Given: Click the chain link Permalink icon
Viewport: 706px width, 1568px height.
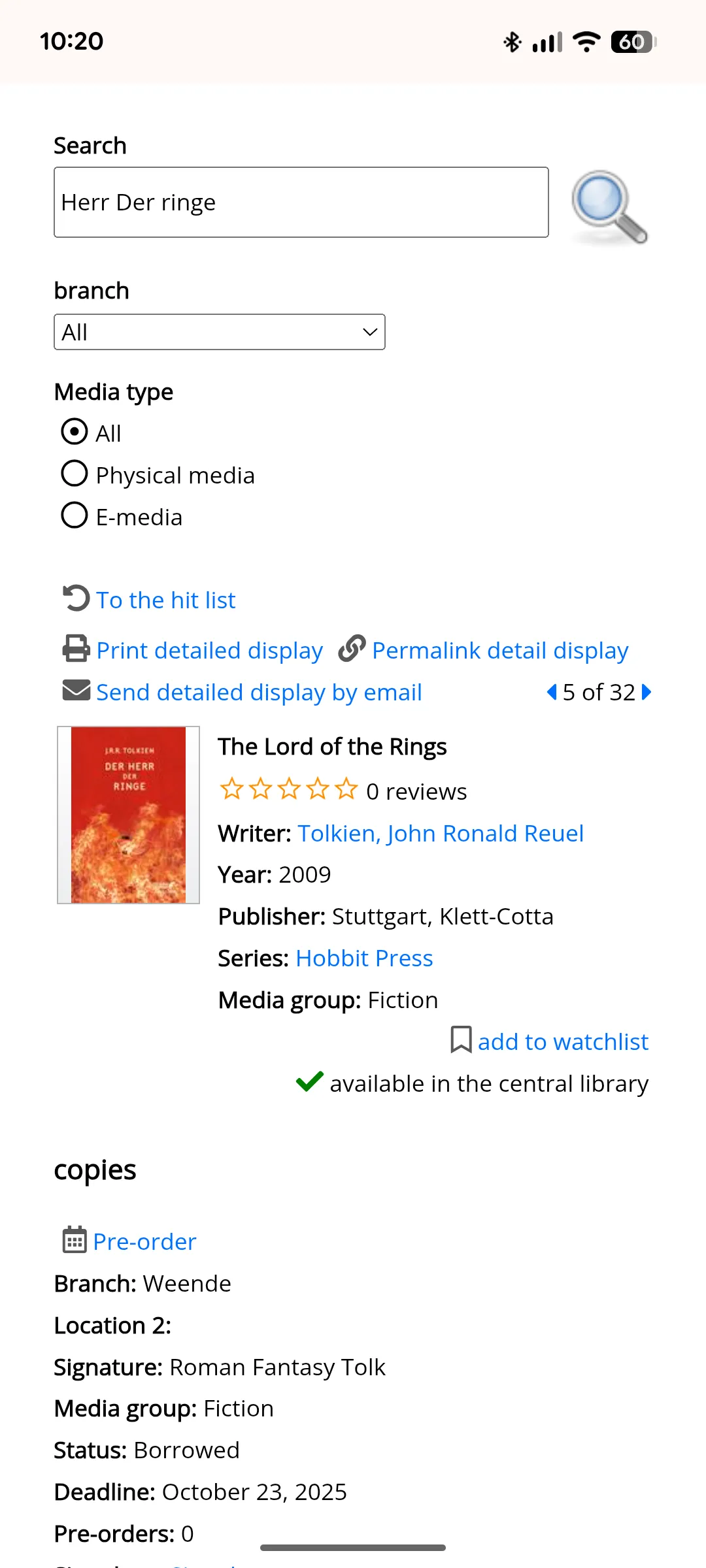Looking at the screenshot, I should tap(351, 649).
